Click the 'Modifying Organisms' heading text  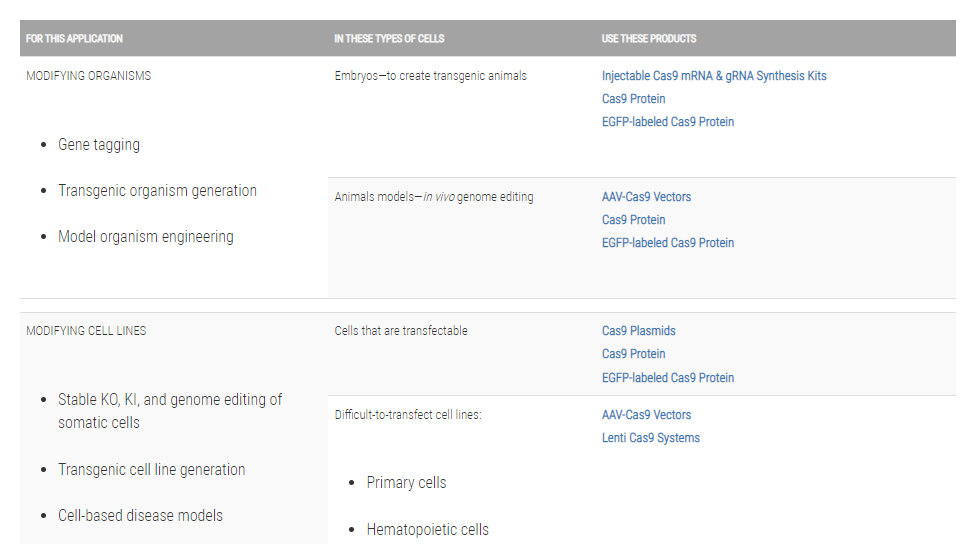(x=88, y=76)
